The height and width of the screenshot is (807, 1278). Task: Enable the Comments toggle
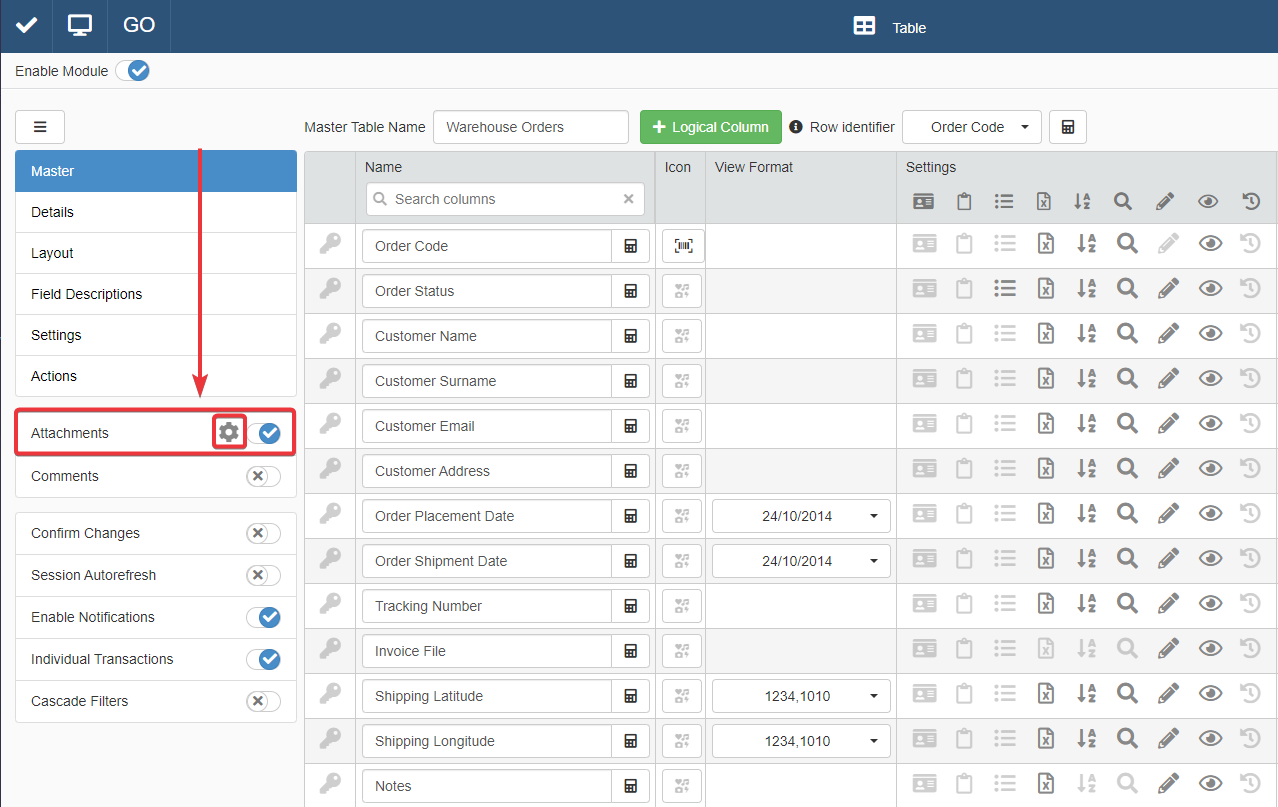click(x=263, y=476)
